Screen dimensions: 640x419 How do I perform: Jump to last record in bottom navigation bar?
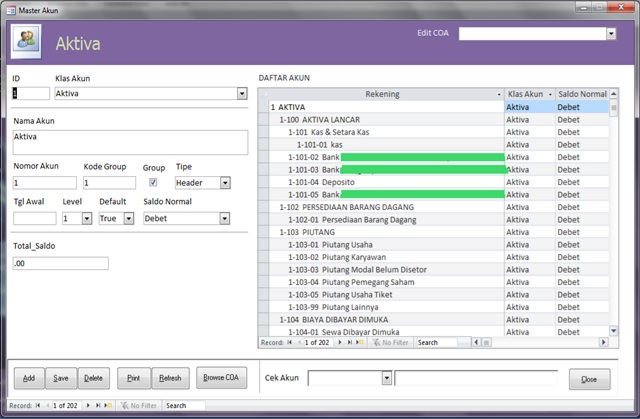pos(96,406)
